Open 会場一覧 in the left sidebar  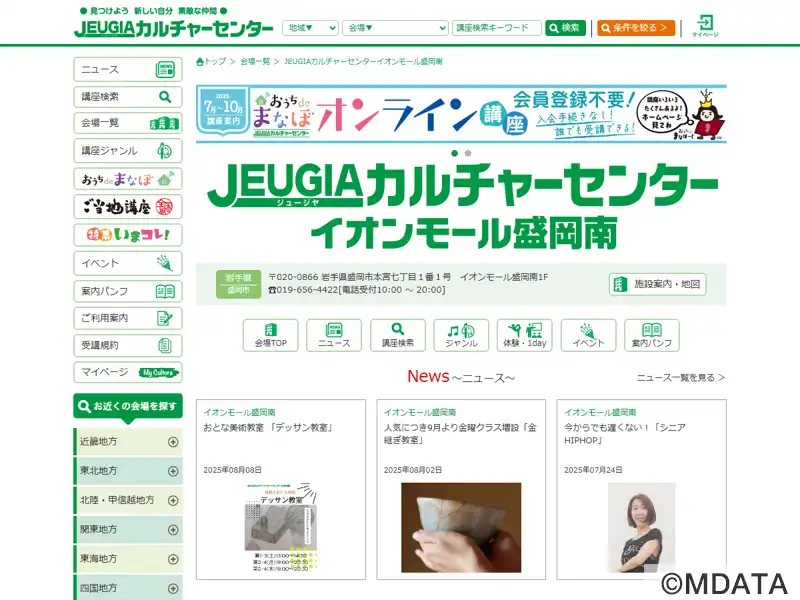128,123
